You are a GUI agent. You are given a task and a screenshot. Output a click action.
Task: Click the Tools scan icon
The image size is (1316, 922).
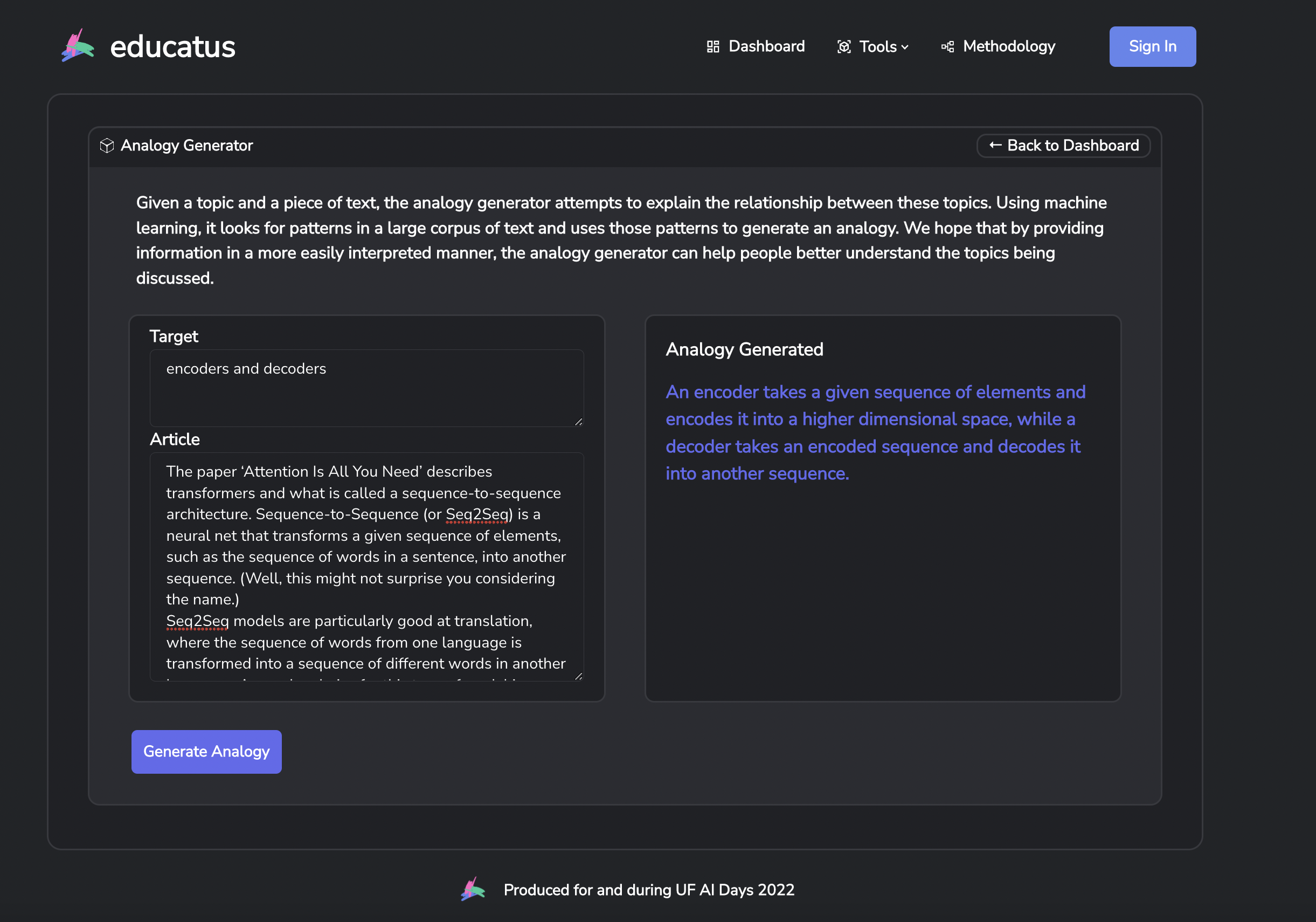click(x=844, y=46)
